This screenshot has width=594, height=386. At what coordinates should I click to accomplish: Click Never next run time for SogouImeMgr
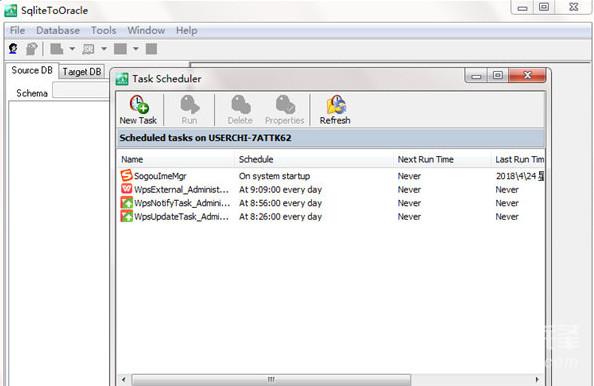coord(409,176)
